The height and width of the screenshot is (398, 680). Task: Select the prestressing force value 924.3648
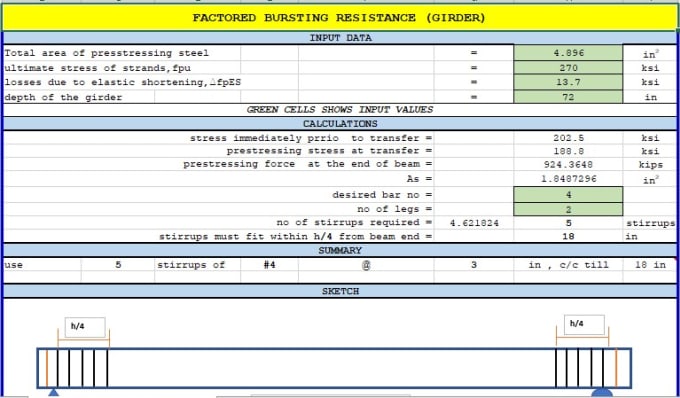568,164
